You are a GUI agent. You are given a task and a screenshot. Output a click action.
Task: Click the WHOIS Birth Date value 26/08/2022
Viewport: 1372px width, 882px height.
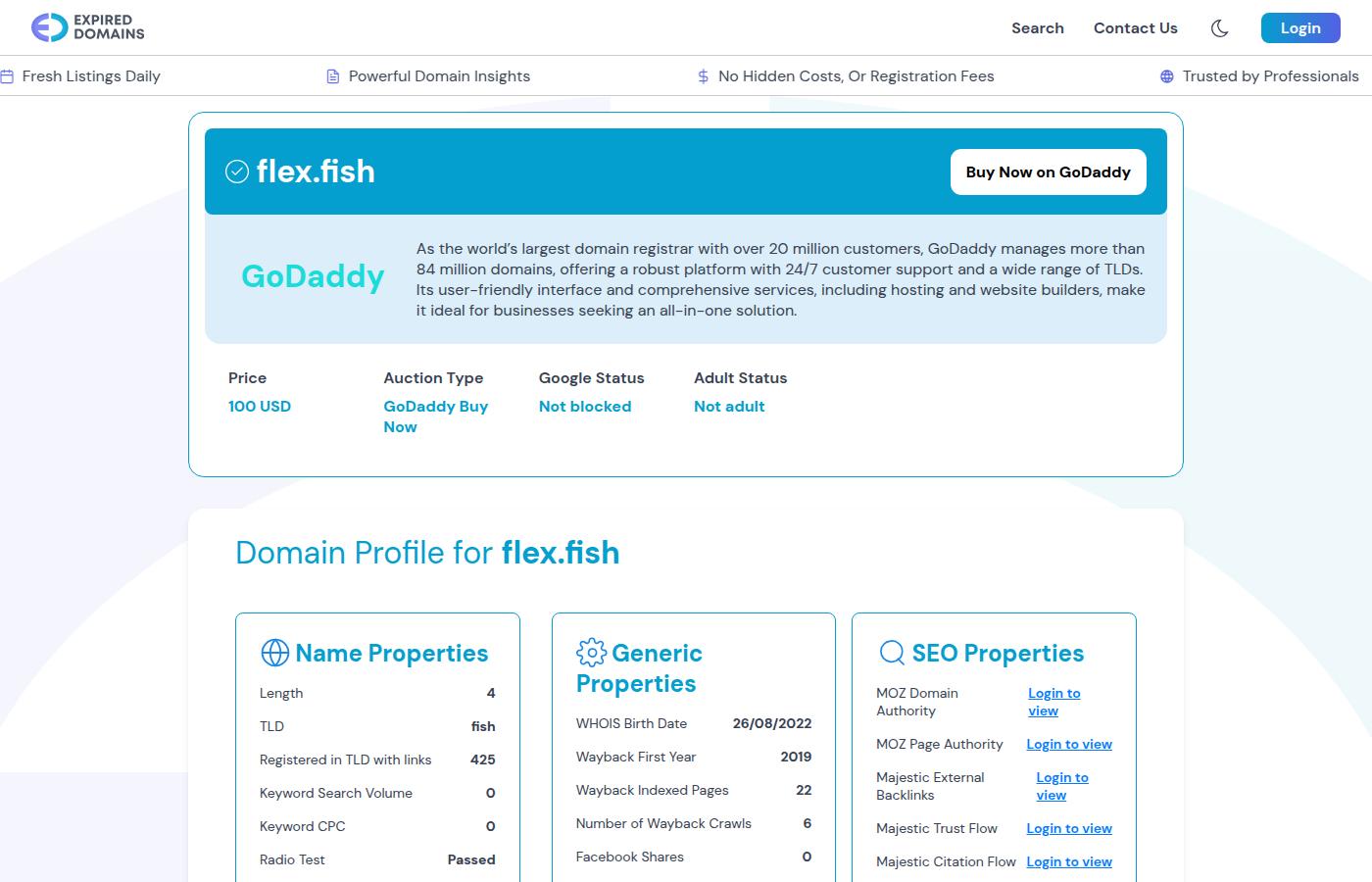772,723
